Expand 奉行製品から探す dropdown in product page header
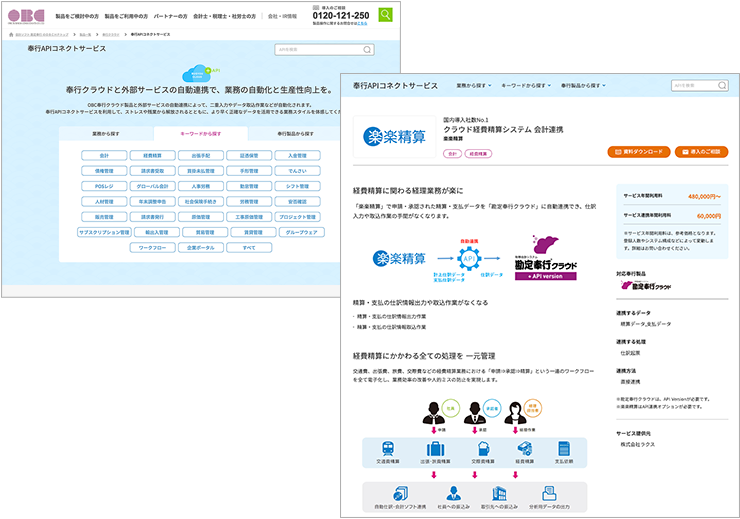Screen dimensions: 740x519 [x=583, y=85]
